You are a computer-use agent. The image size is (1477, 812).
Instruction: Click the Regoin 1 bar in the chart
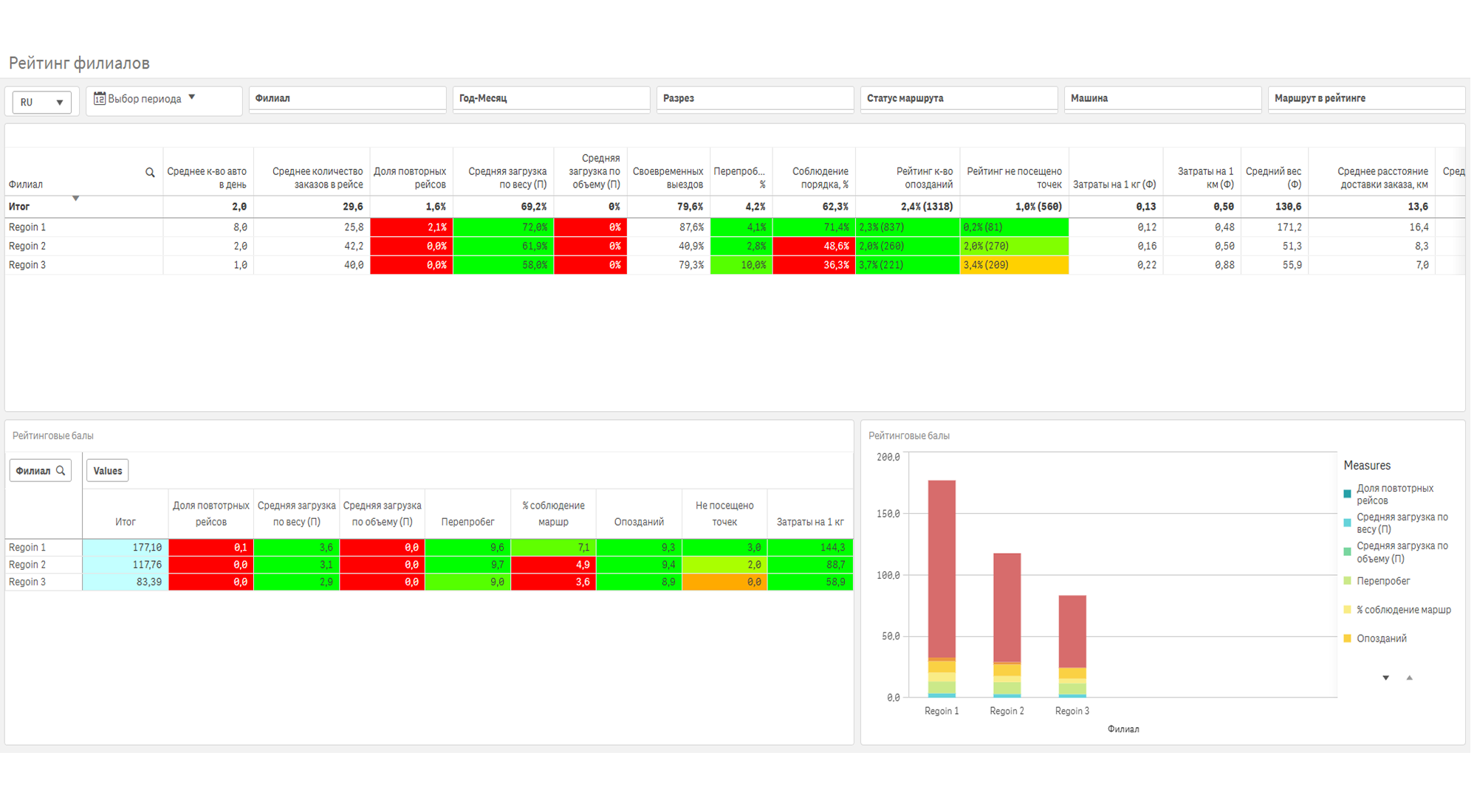coord(942,588)
